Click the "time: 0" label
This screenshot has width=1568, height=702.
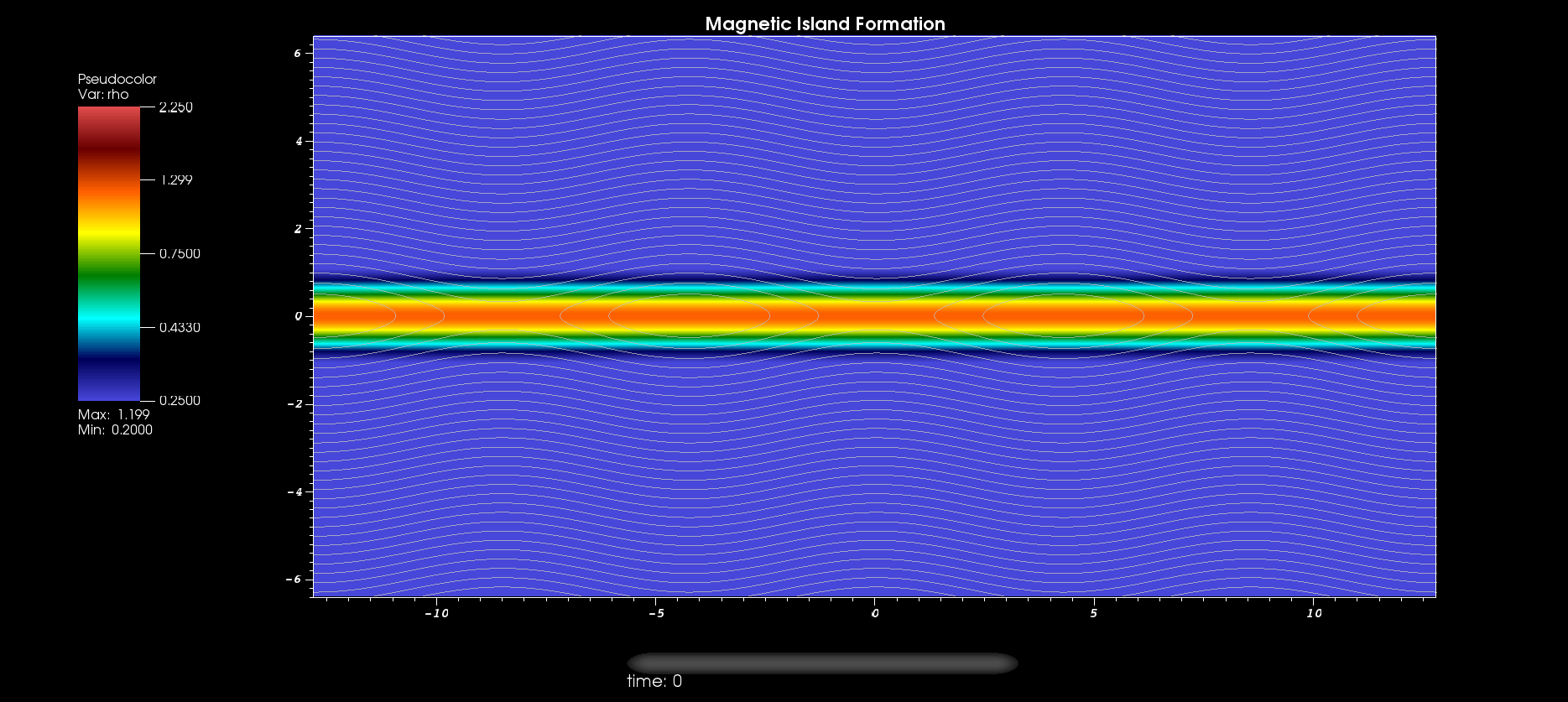(x=654, y=681)
